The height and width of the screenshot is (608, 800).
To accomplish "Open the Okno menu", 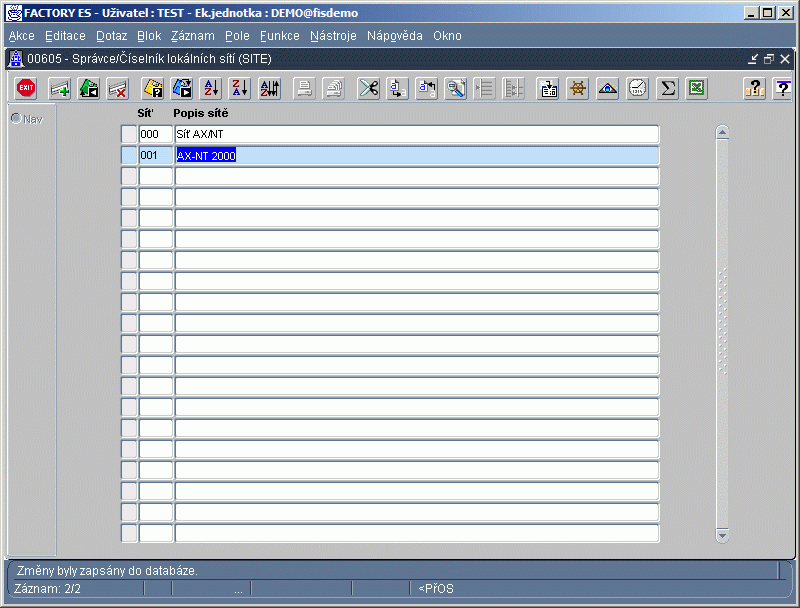I will [447, 36].
